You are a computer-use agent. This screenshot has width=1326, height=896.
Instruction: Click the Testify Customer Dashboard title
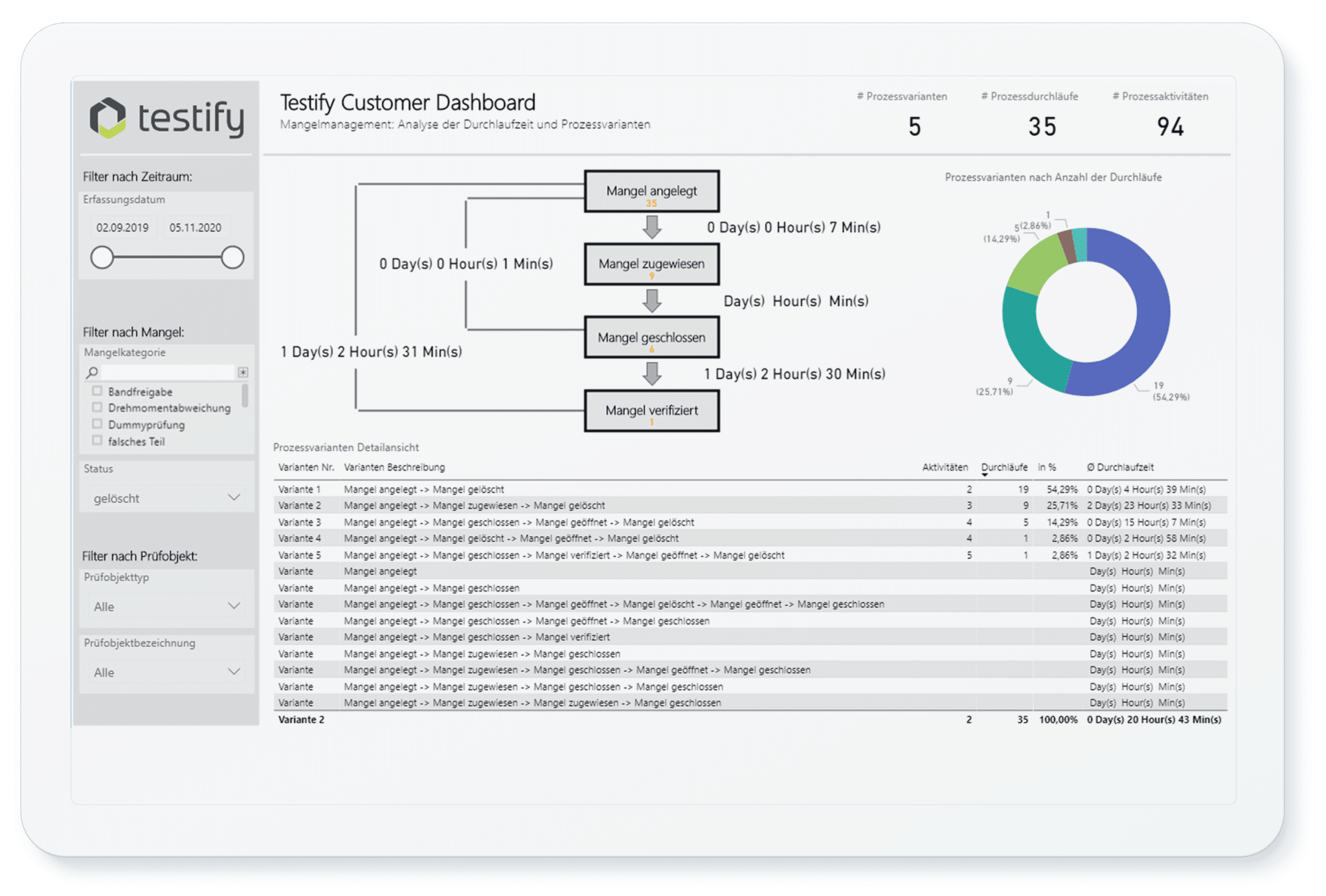408,103
